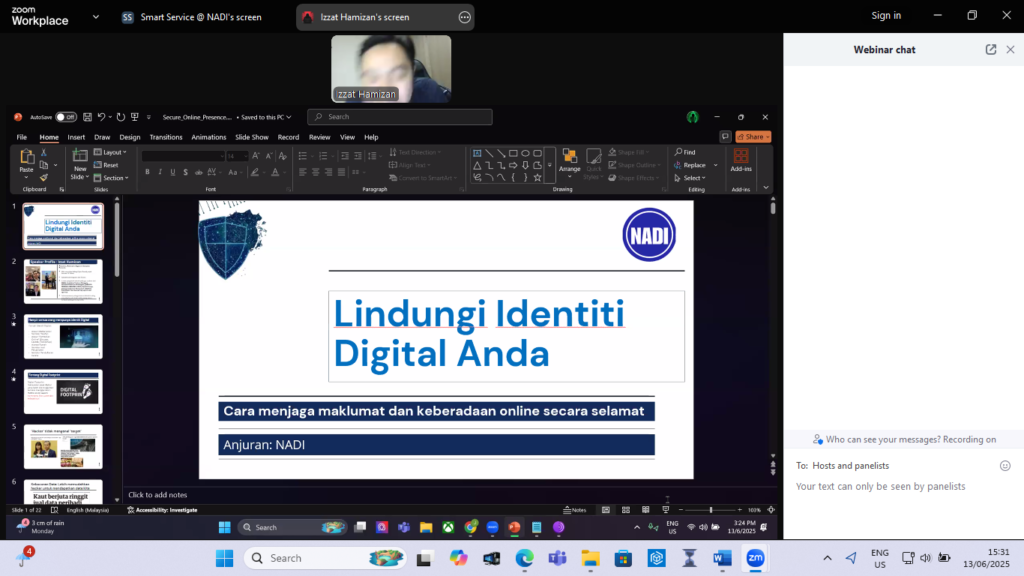Toggle bold formatting in the Font group

point(147,172)
